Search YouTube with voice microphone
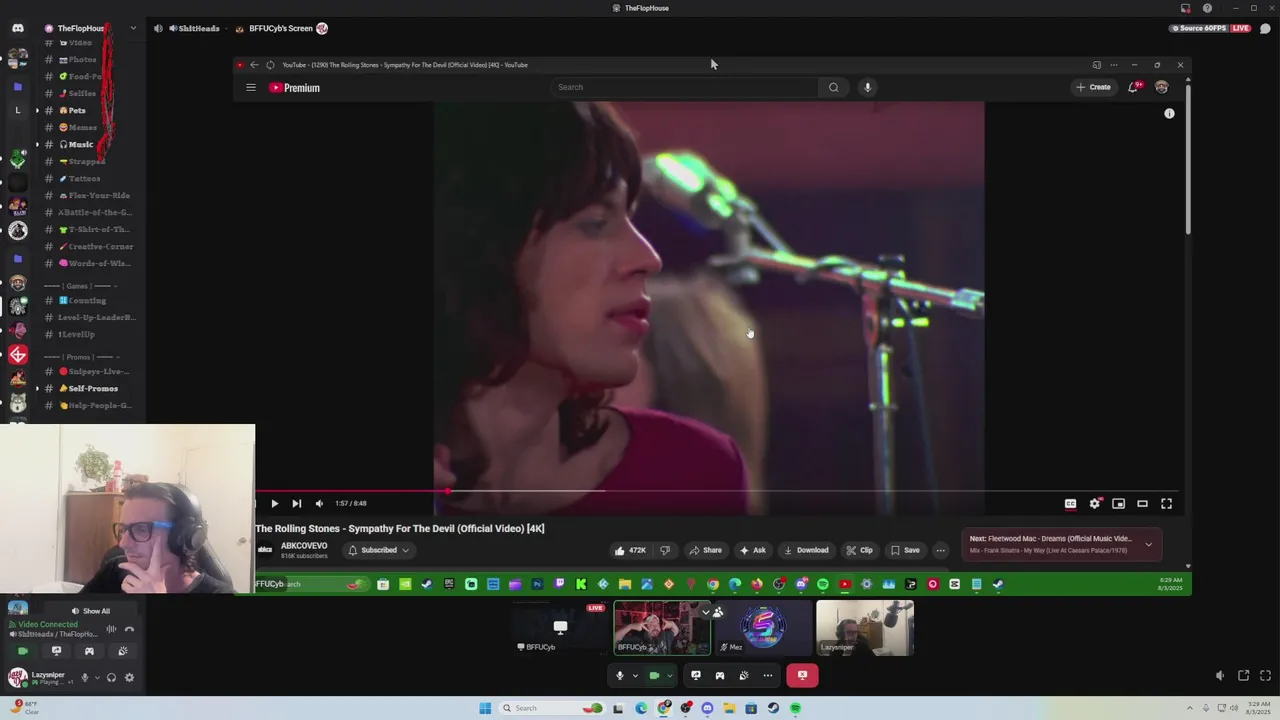This screenshot has width=1280, height=720. tap(867, 87)
